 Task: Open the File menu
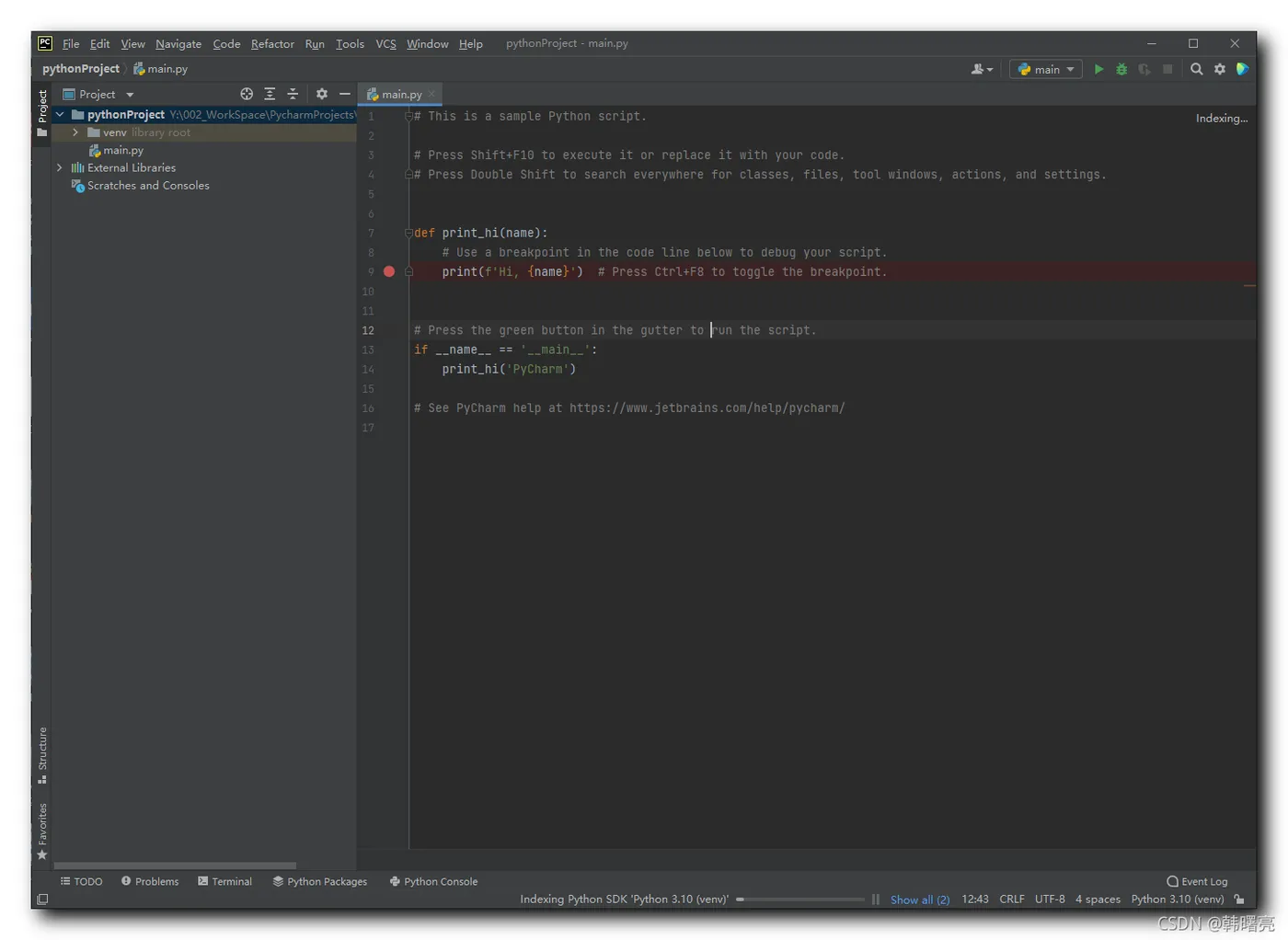(71, 43)
